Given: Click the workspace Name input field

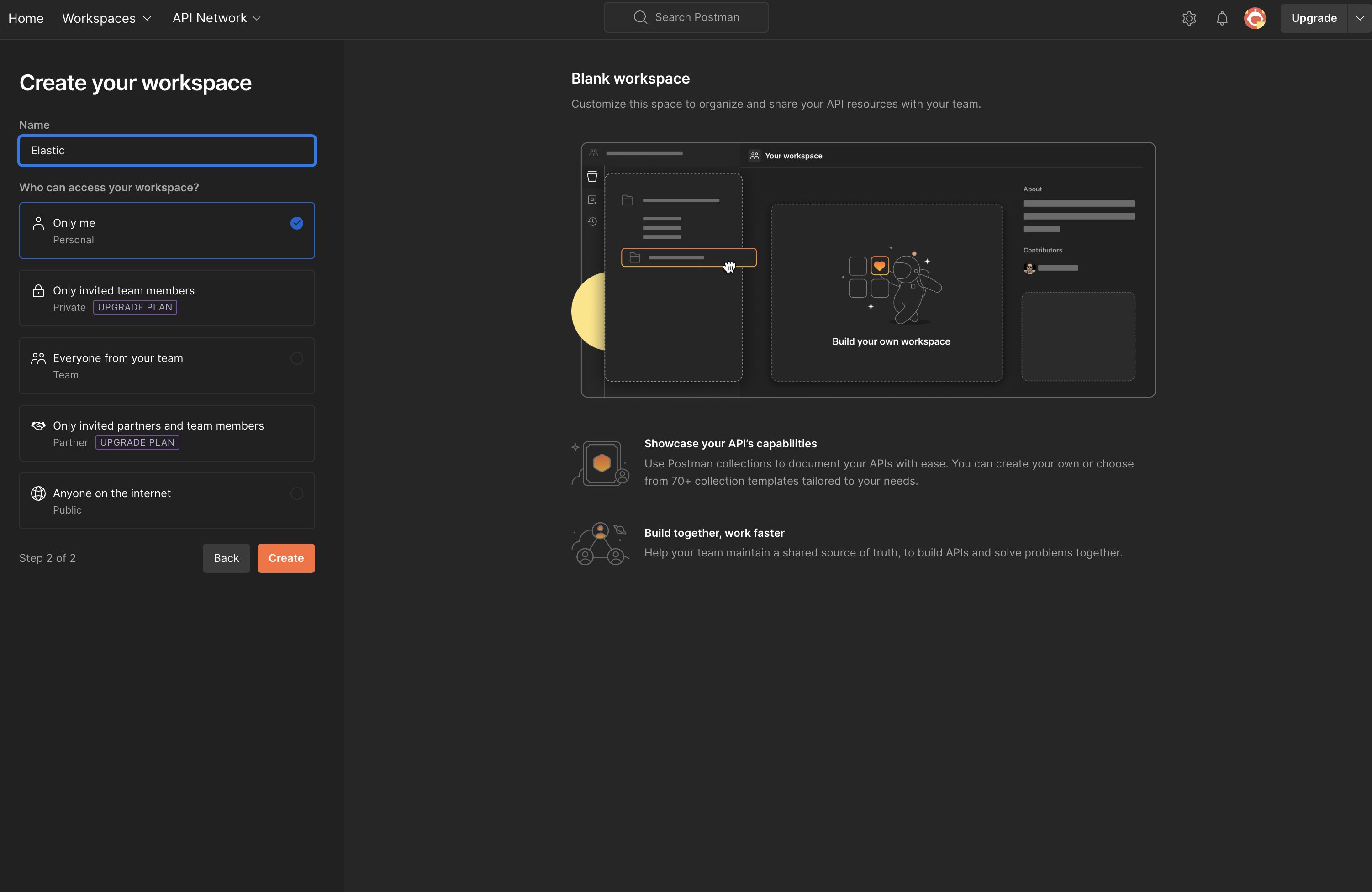Looking at the screenshot, I should (x=167, y=150).
